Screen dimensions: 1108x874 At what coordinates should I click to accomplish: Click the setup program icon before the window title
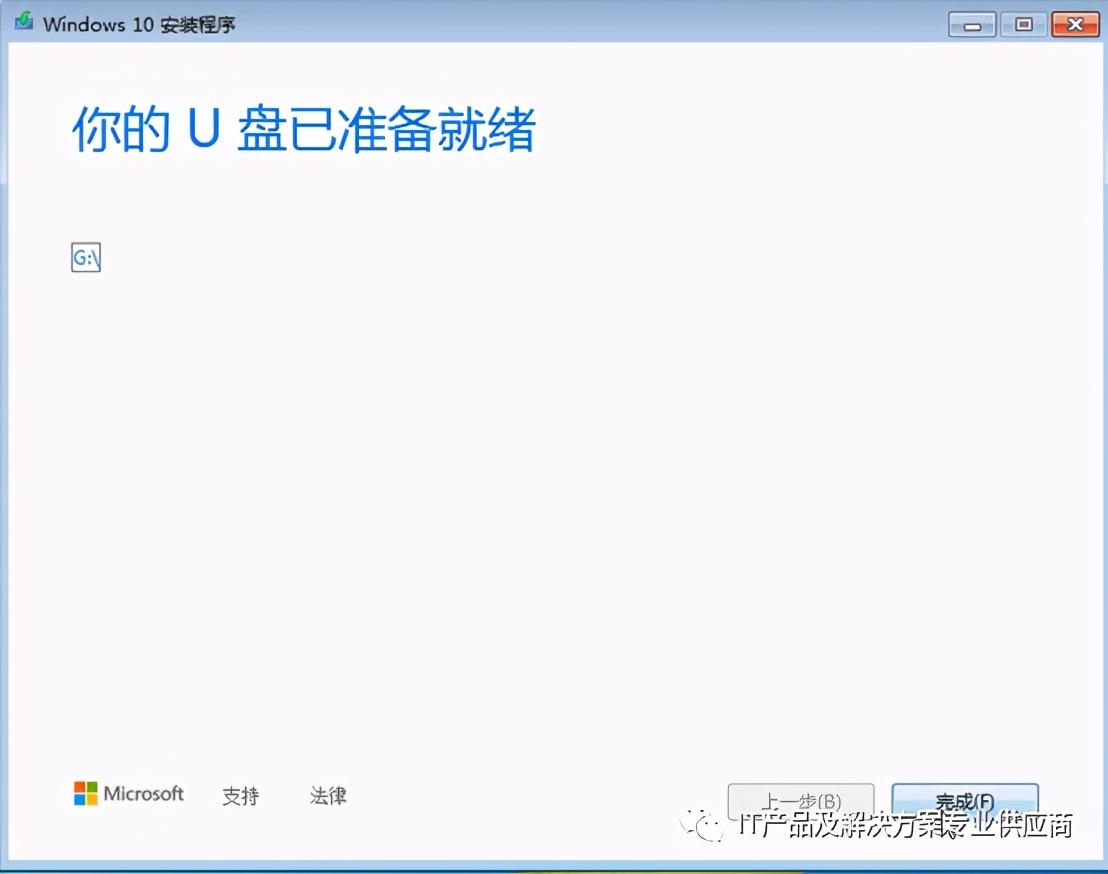(x=22, y=21)
